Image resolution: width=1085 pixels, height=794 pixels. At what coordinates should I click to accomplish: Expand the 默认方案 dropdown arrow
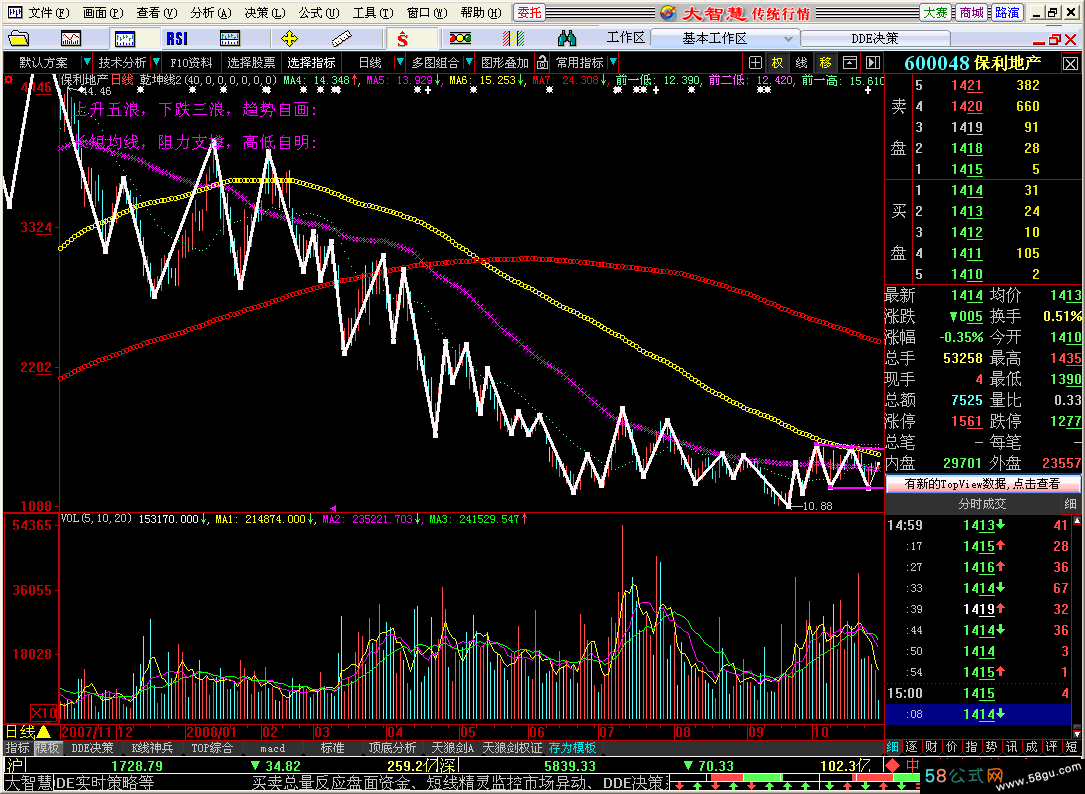(86, 62)
